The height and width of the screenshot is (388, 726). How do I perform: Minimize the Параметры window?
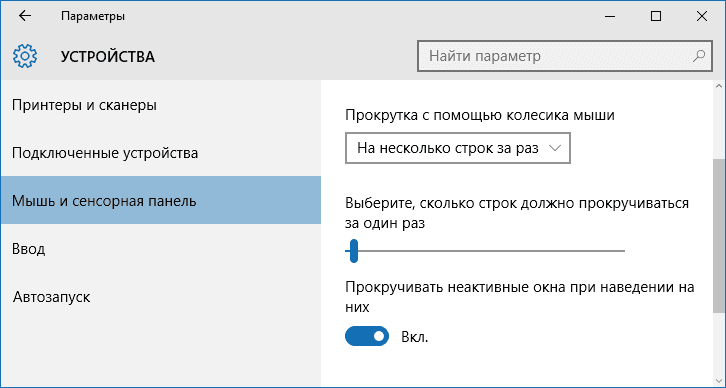tap(610, 16)
